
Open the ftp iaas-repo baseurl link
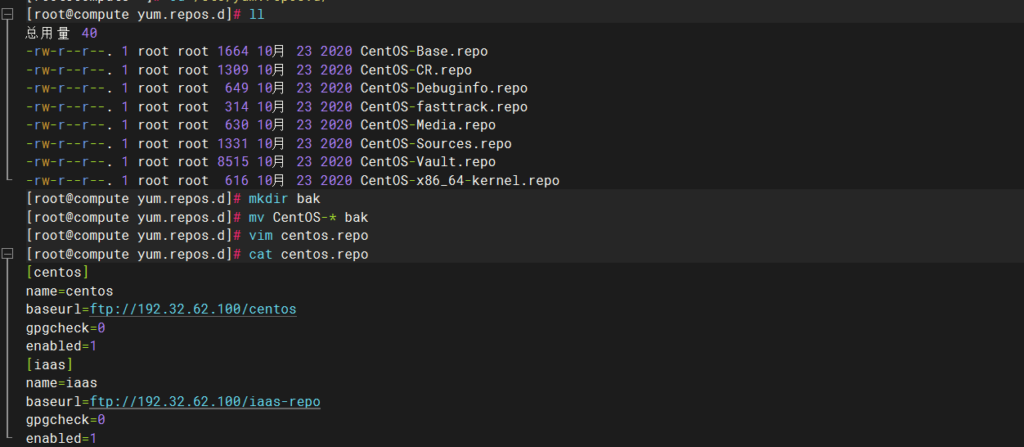[205, 401]
